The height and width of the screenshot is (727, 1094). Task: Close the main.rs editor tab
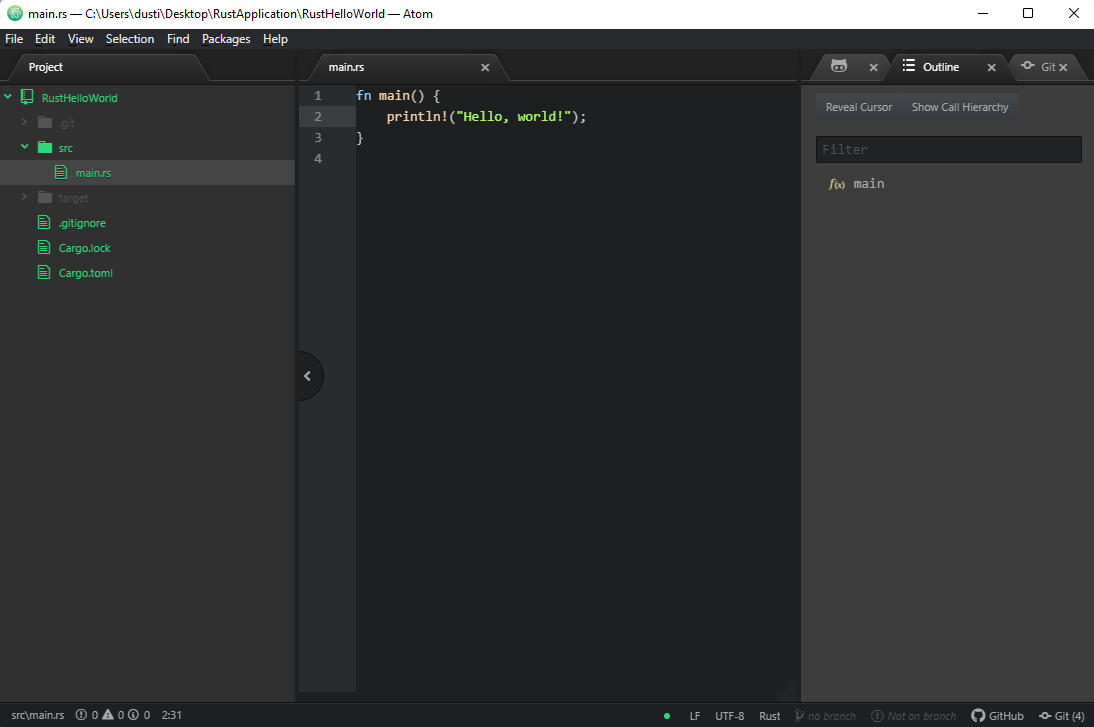tap(485, 67)
